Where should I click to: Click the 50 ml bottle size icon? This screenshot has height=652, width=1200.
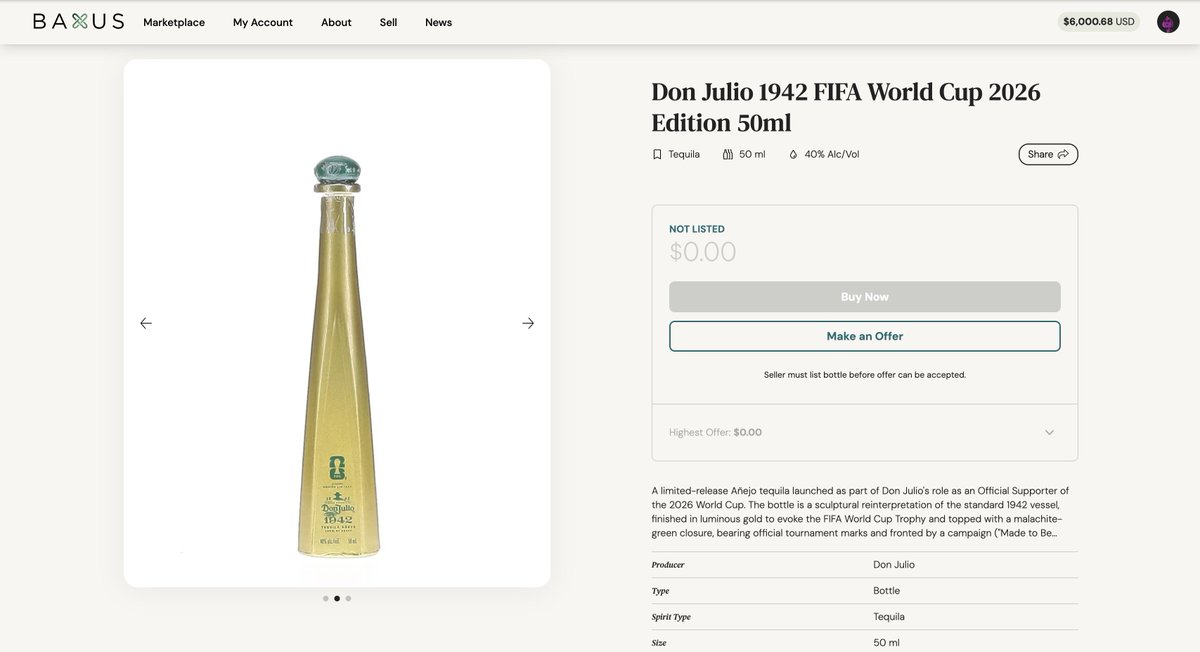[x=728, y=154]
